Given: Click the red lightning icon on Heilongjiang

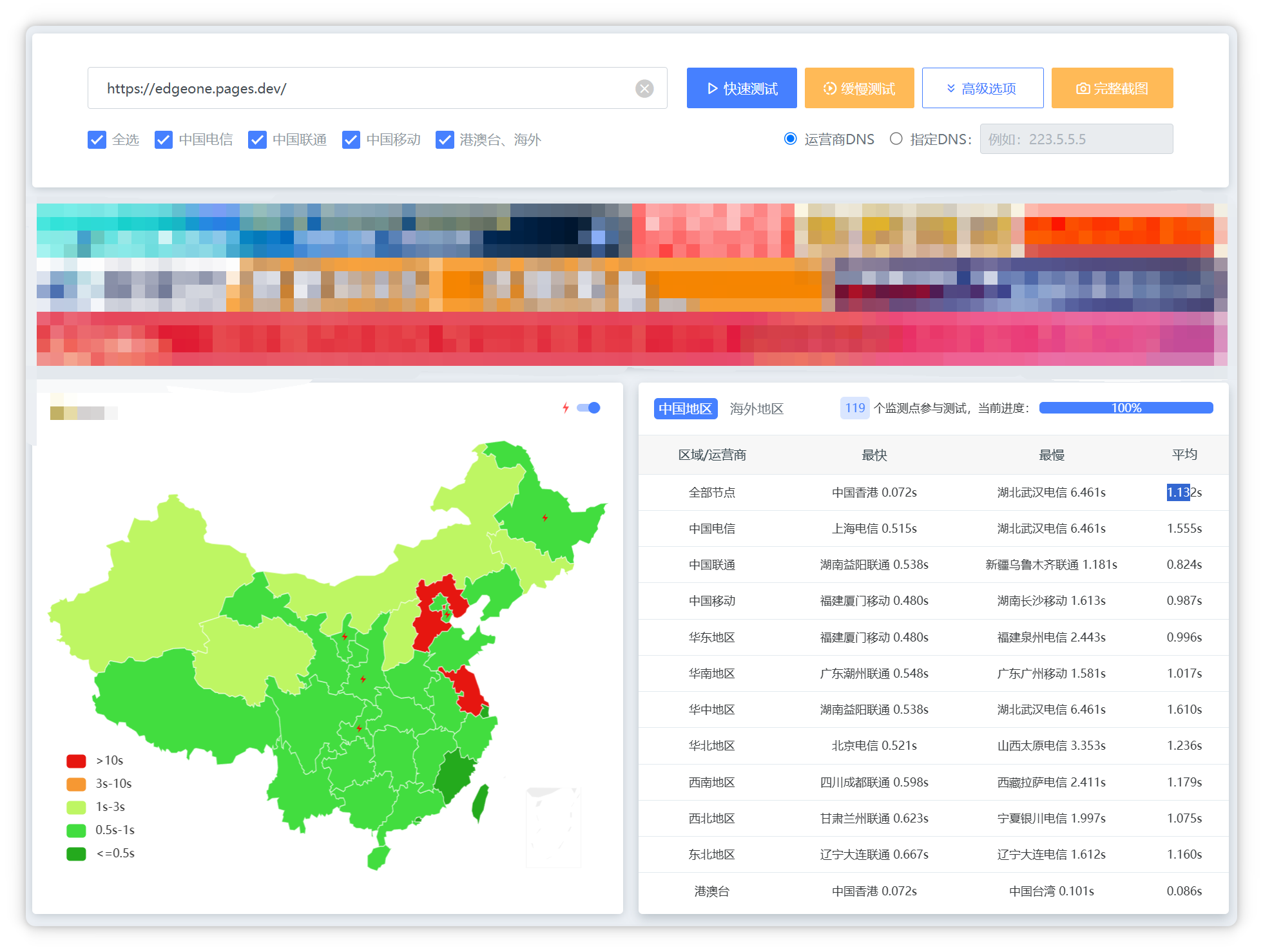Looking at the screenshot, I should [545, 517].
